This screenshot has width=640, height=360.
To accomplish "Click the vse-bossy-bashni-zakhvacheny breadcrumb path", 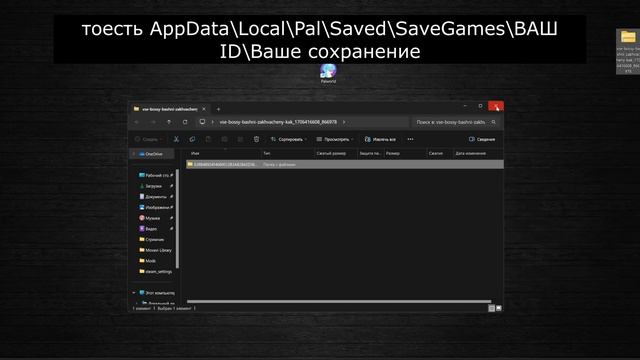I will [278, 122].
